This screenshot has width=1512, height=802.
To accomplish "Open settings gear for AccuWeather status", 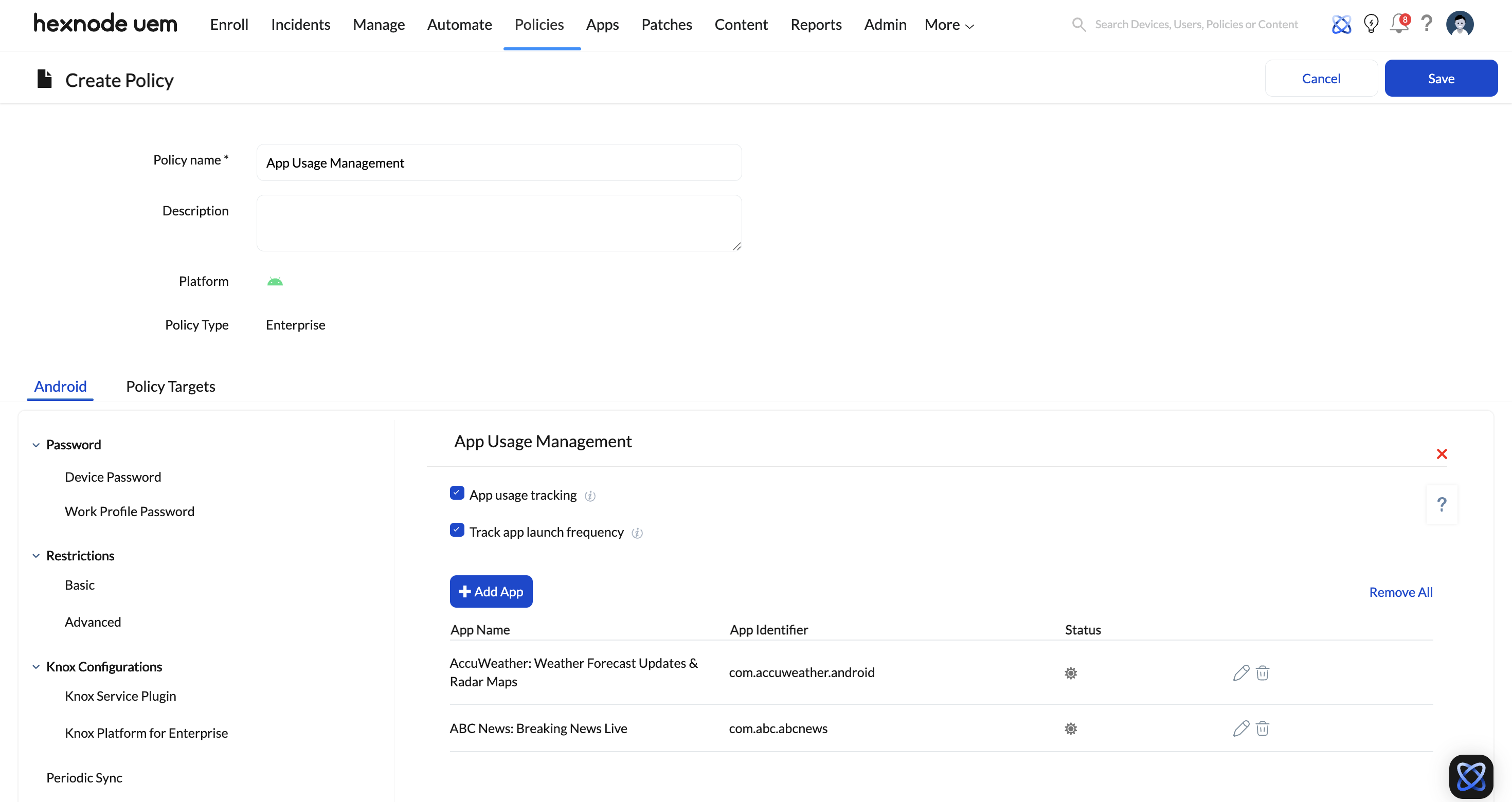I will pos(1070,673).
